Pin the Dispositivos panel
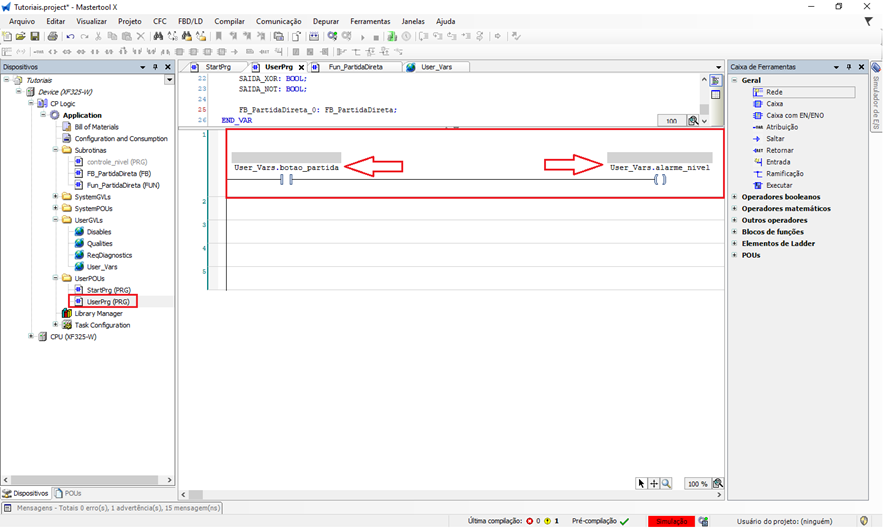886x530 pixels. [x=155, y=67]
